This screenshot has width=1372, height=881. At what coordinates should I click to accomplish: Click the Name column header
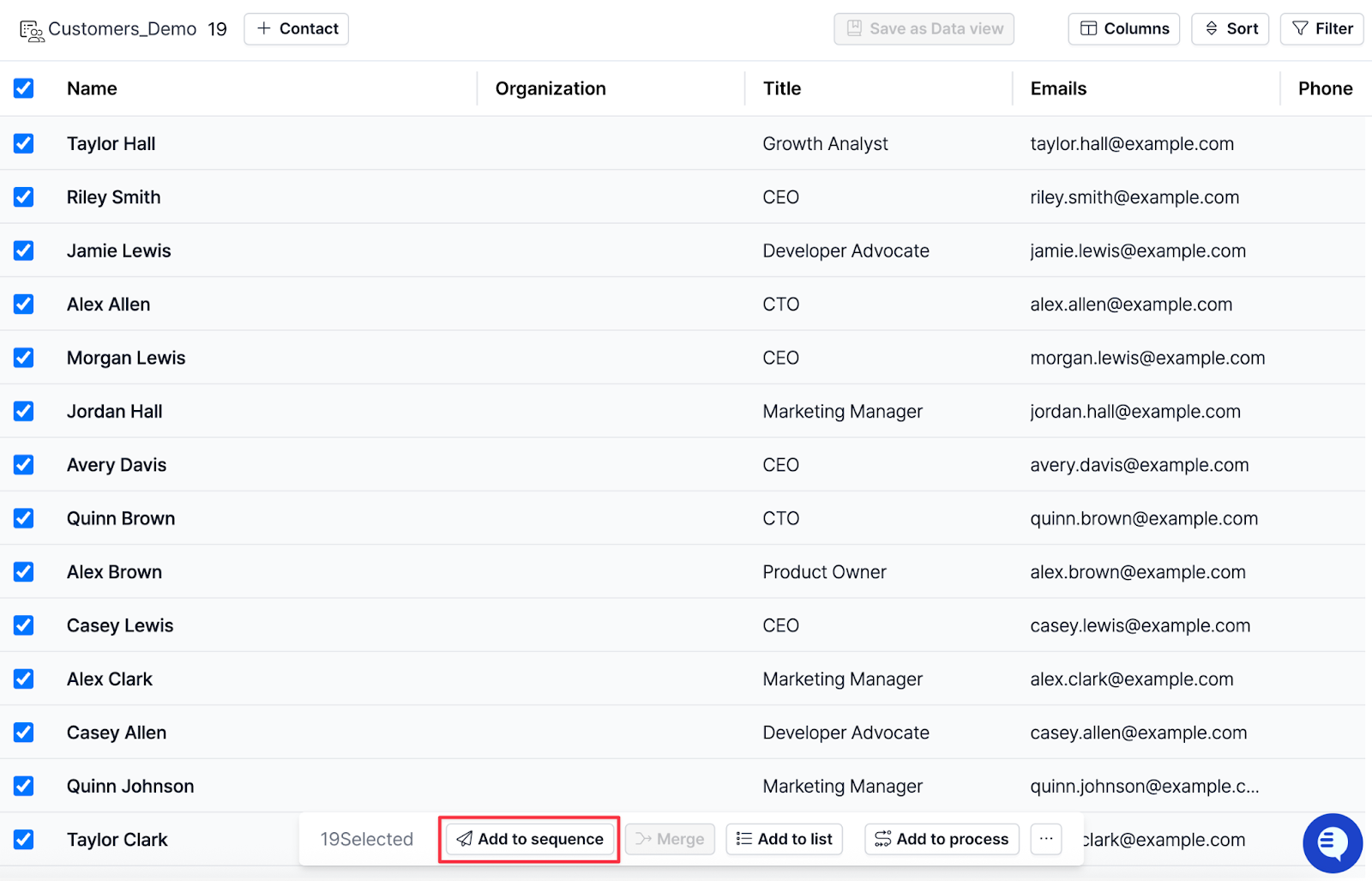pyautogui.click(x=92, y=88)
